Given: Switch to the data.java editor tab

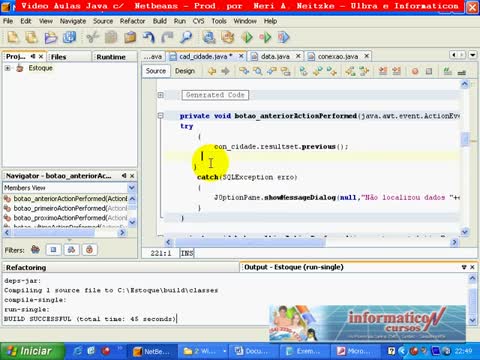Looking at the screenshot, I should tap(275, 57).
